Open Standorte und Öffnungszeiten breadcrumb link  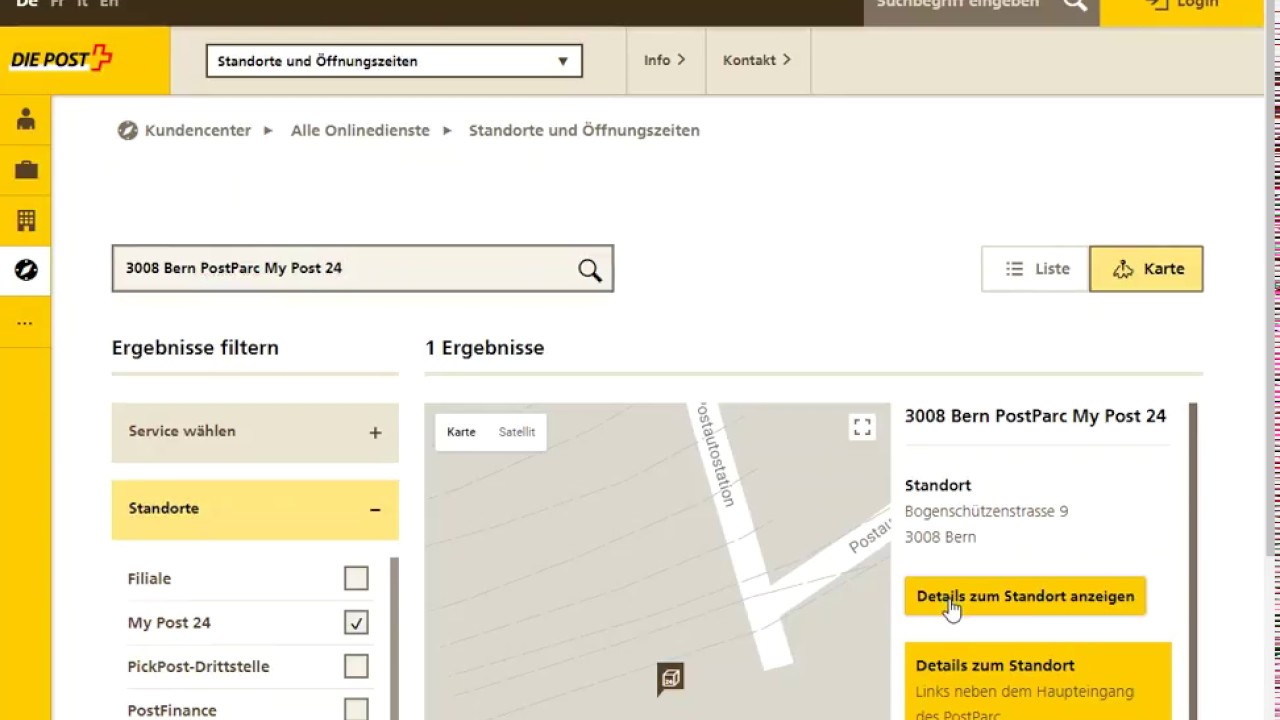pyautogui.click(x=584, y=130)
